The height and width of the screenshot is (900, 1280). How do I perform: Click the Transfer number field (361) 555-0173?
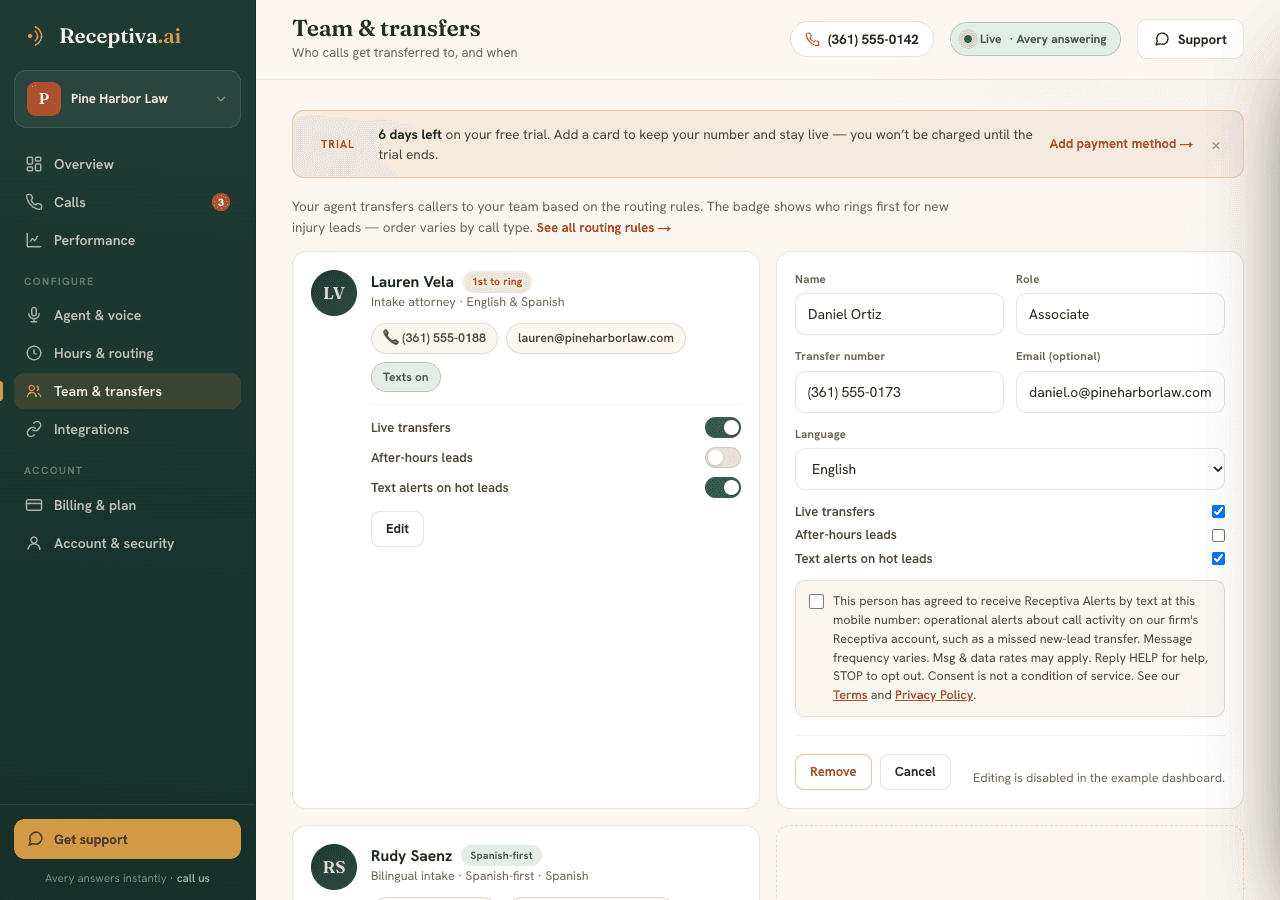tap(899, 392)
